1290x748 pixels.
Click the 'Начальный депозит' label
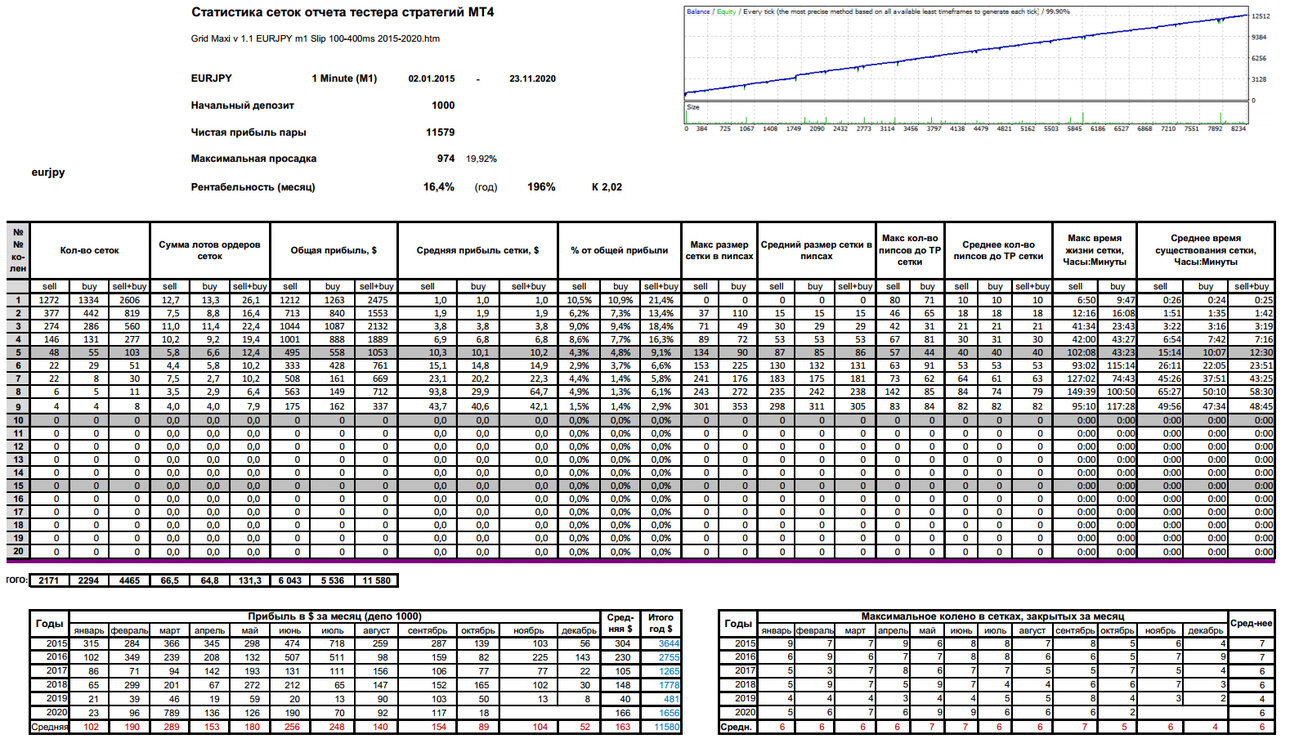pos(243,105)
